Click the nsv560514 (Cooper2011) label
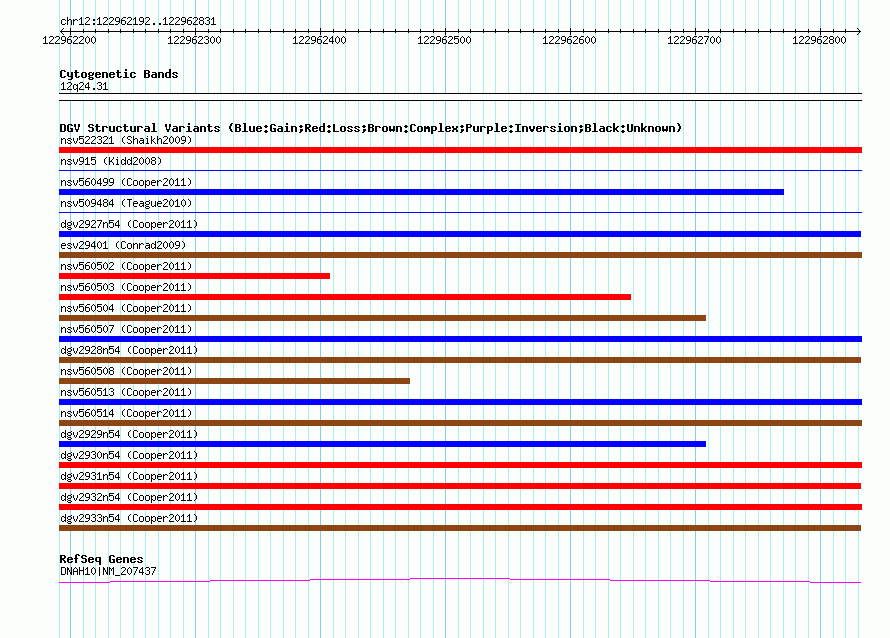The width and height of the screenshot is (890, 638). tap(126, 413)
